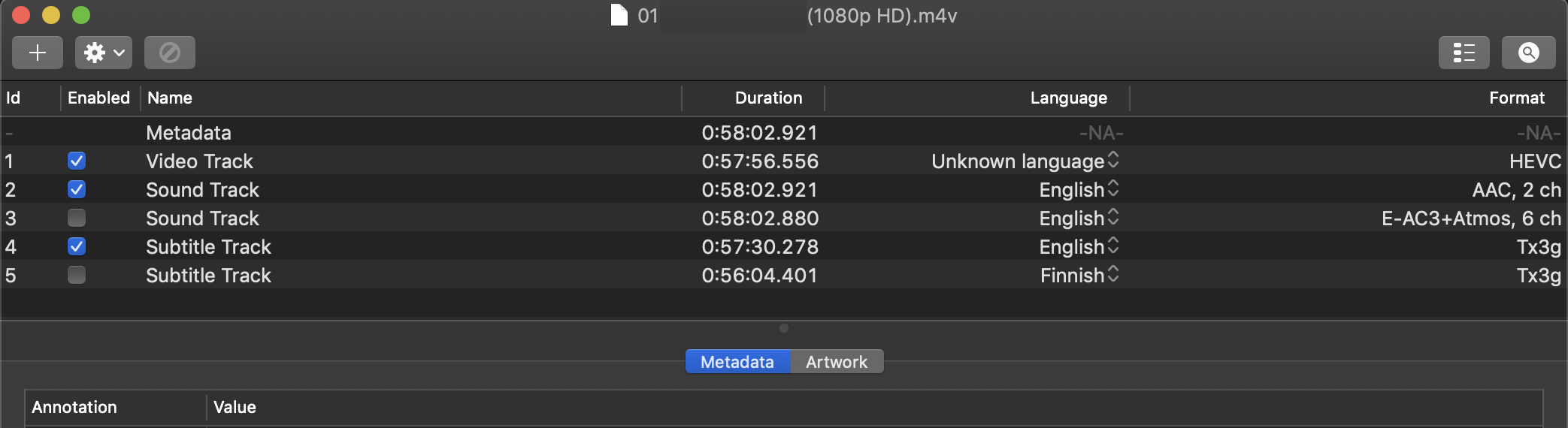Select the Metadata tab

(737, 362)
